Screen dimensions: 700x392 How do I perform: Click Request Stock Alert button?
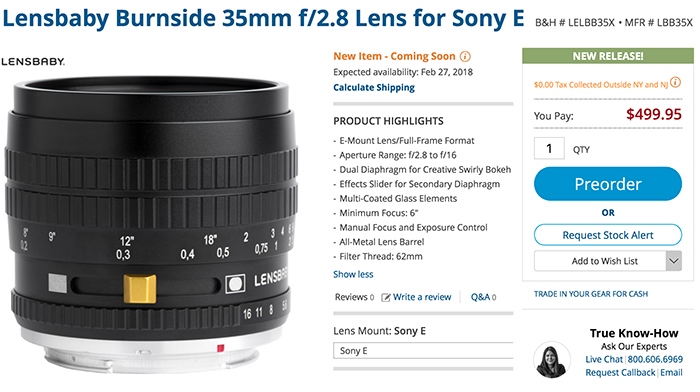point(608,235)
